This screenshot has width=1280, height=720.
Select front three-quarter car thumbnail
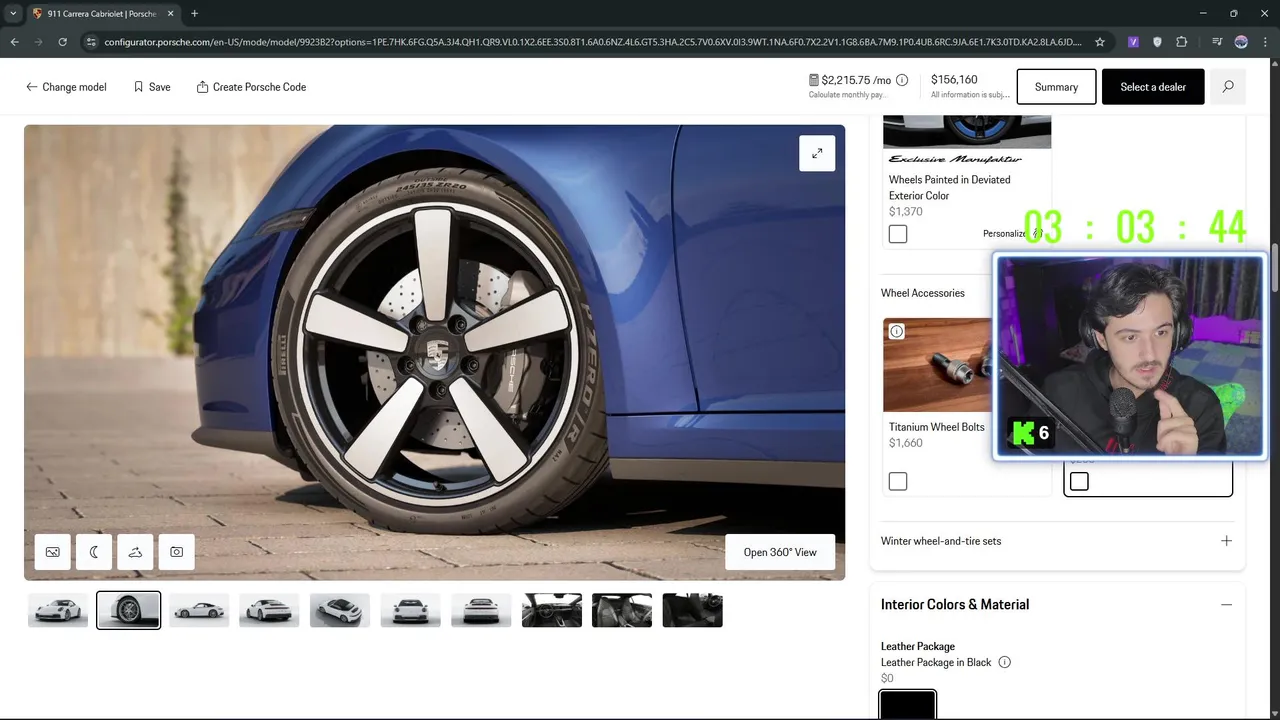click(x=58, y=610)
